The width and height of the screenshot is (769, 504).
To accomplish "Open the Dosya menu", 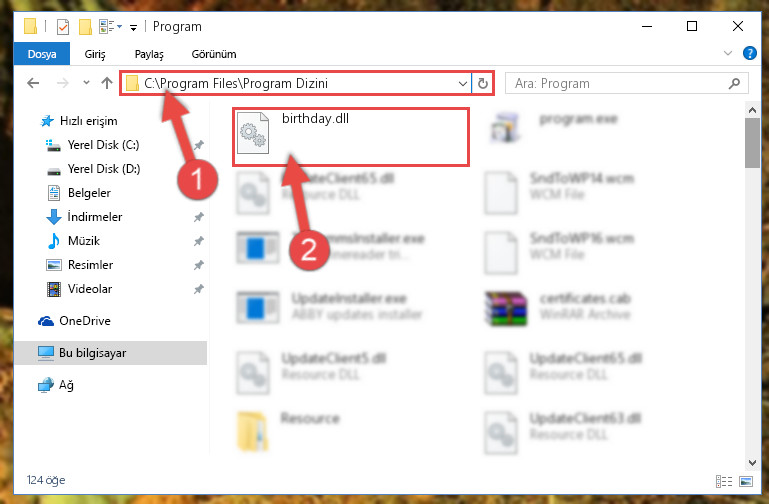I will pos(42,54).
